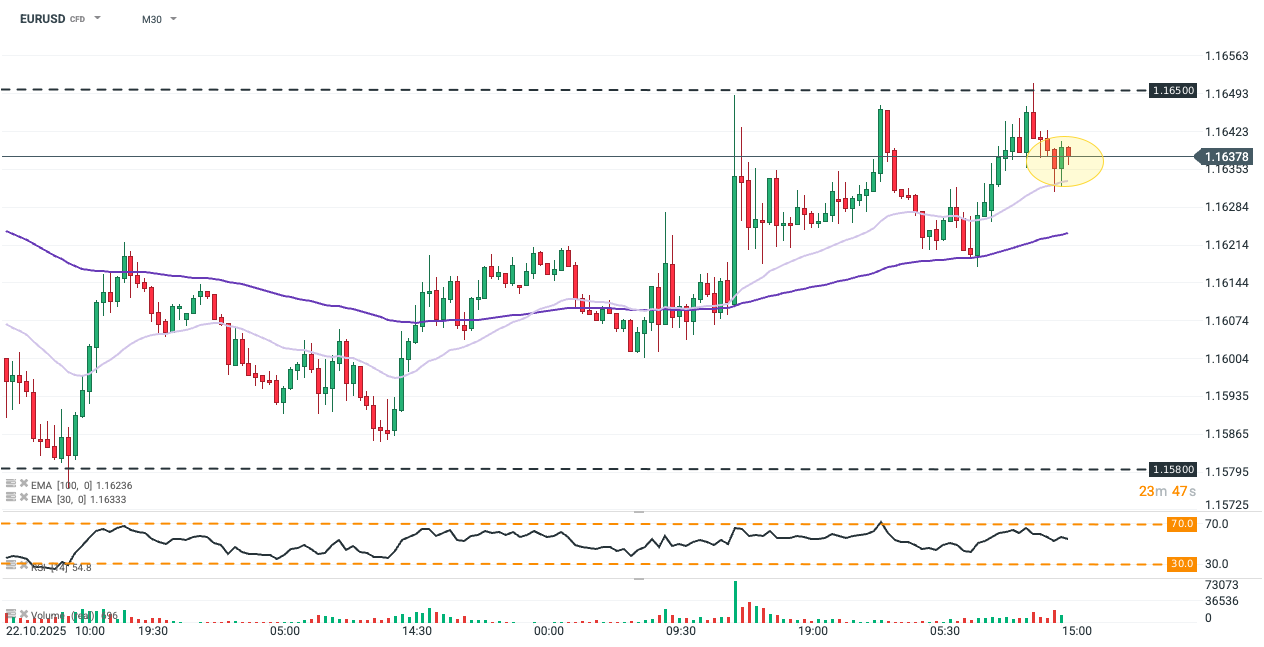Click the RSI 70.0 overbought level label

point(1182,523)
